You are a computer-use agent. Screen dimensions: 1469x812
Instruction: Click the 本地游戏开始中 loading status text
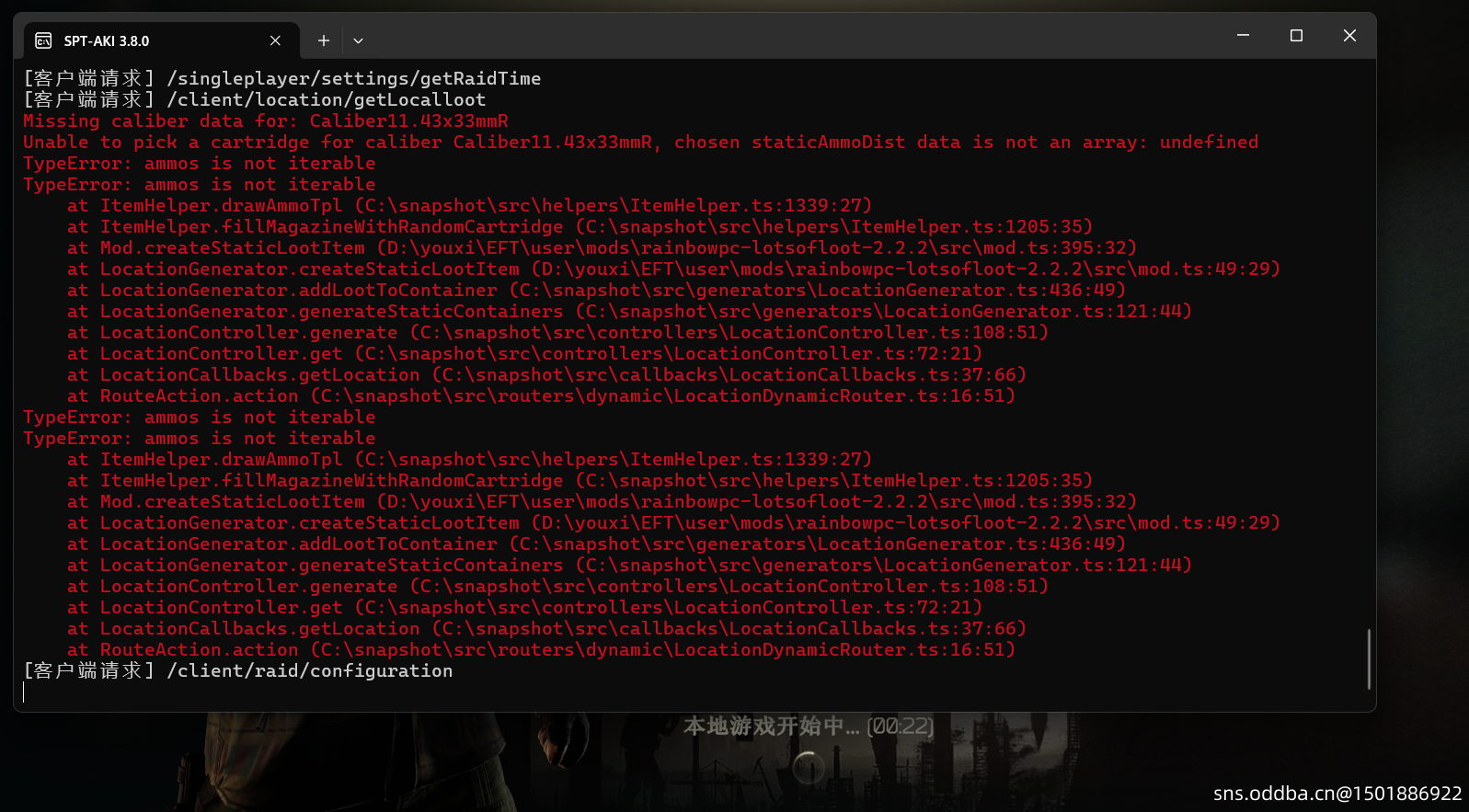pyautogui.click(x=771, y=726)
